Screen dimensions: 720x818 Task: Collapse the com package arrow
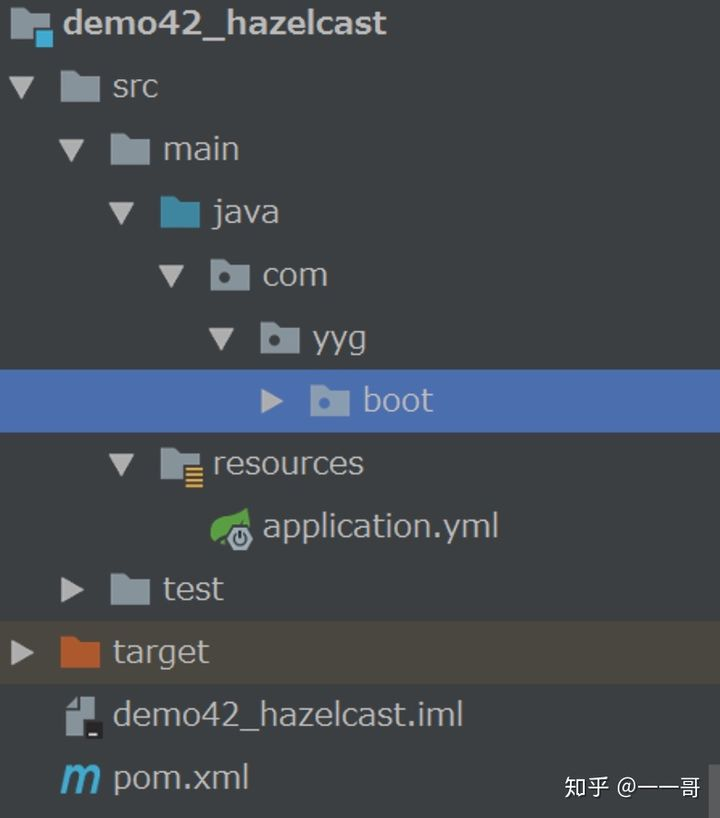point(172,276)
